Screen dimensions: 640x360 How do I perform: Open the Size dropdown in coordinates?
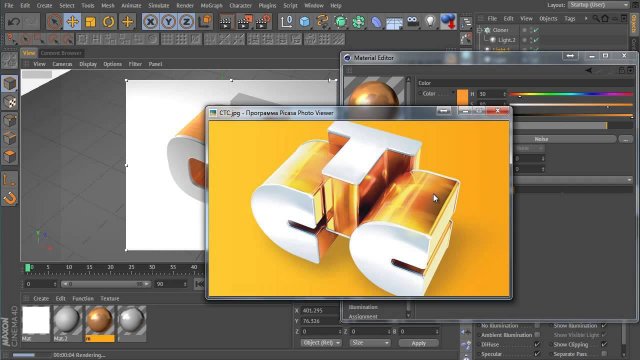click(370, 343)
